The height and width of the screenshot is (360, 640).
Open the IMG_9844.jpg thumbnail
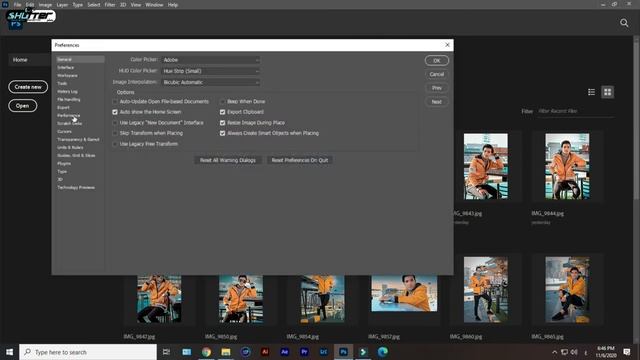coord(567,167)
